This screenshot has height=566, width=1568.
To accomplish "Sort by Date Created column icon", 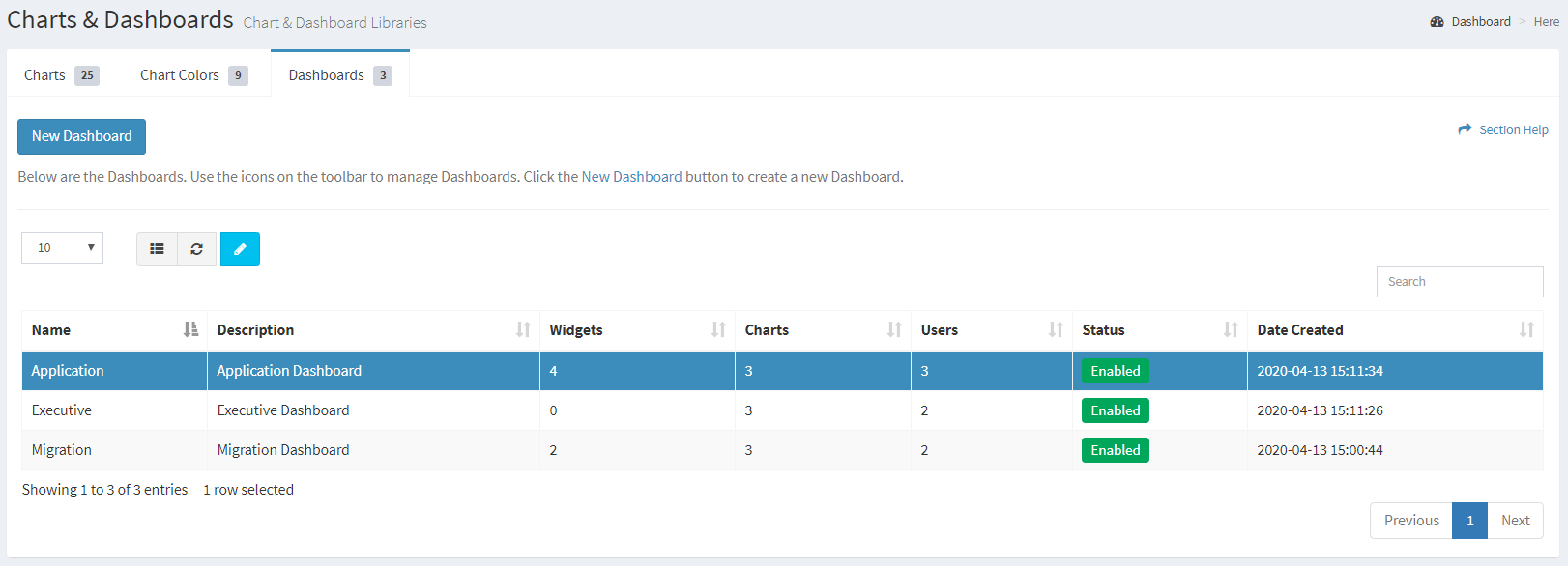I will [1526, 330].
